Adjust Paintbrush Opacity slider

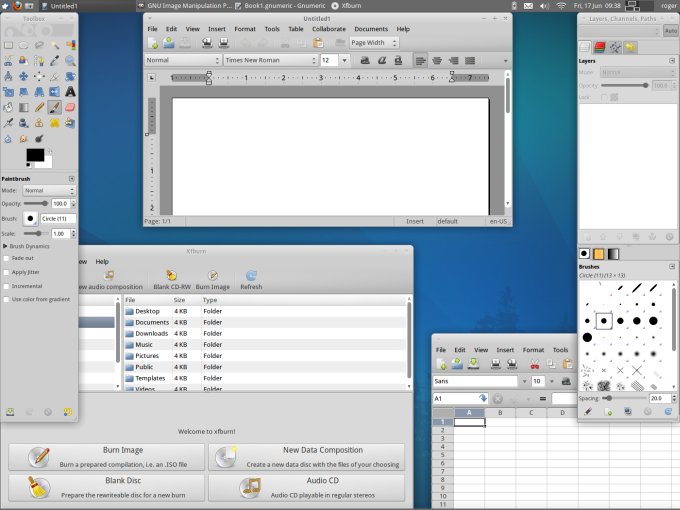pyautogui.click(x=36, y=203)
